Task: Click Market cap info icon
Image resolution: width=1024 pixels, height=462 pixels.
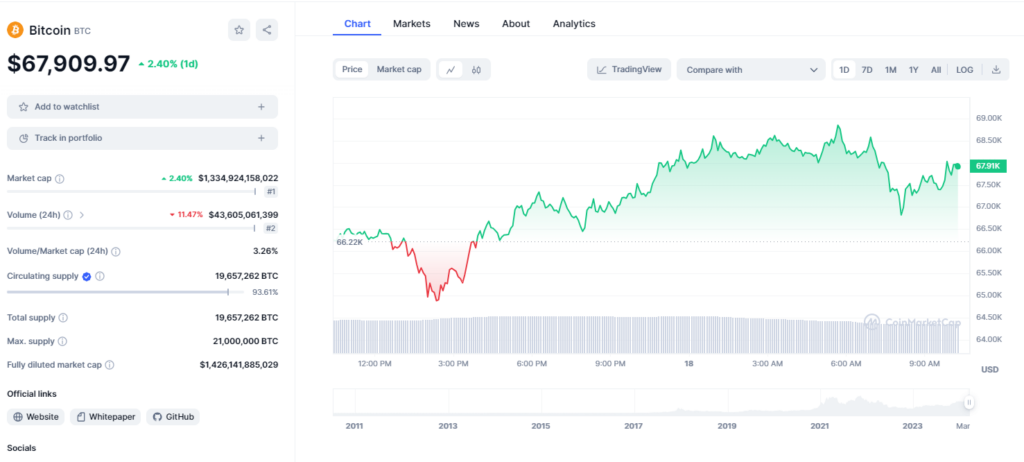Action: tap(59, 179)
